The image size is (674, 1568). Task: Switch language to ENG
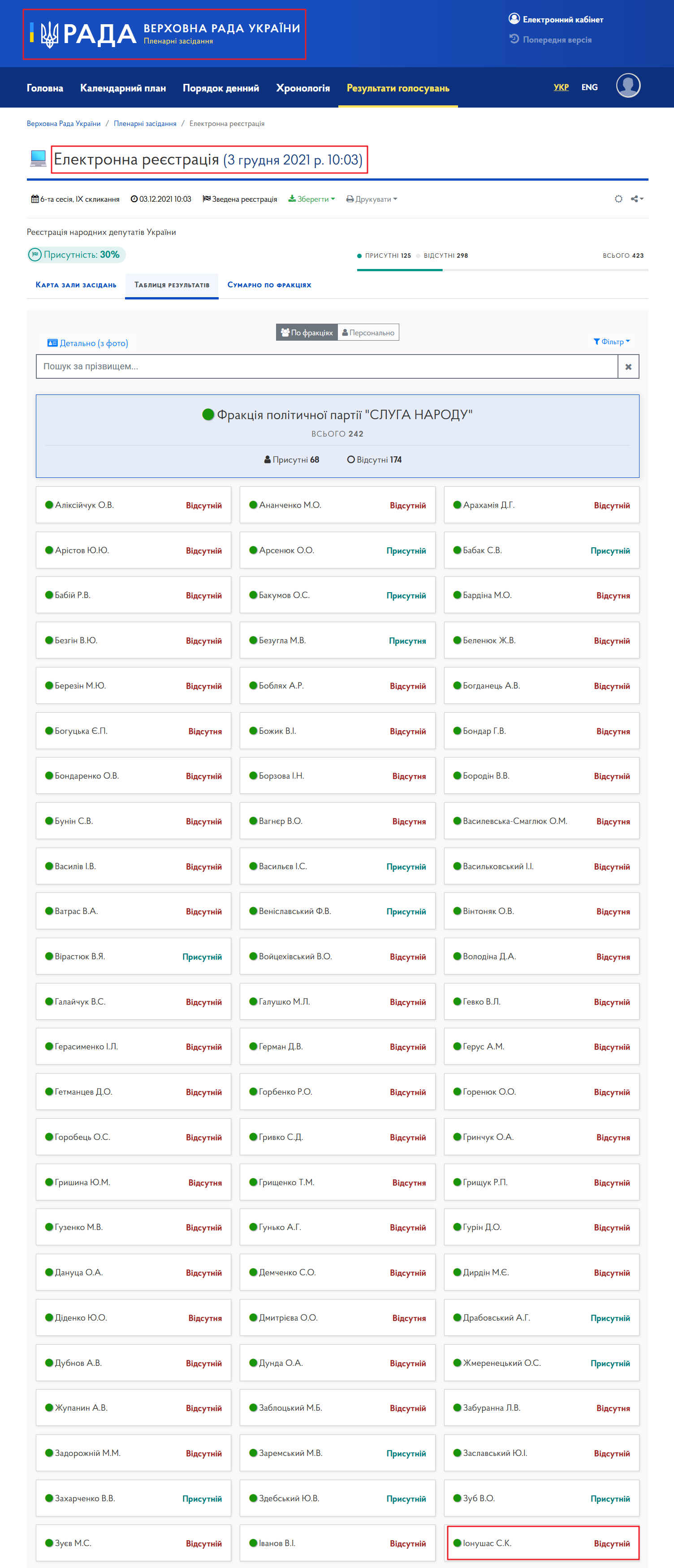[x=589, y=87]
